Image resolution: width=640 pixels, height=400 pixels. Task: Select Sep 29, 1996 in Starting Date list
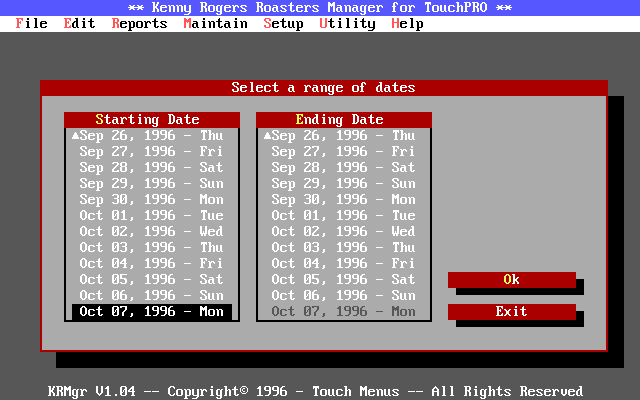(152, 184)
